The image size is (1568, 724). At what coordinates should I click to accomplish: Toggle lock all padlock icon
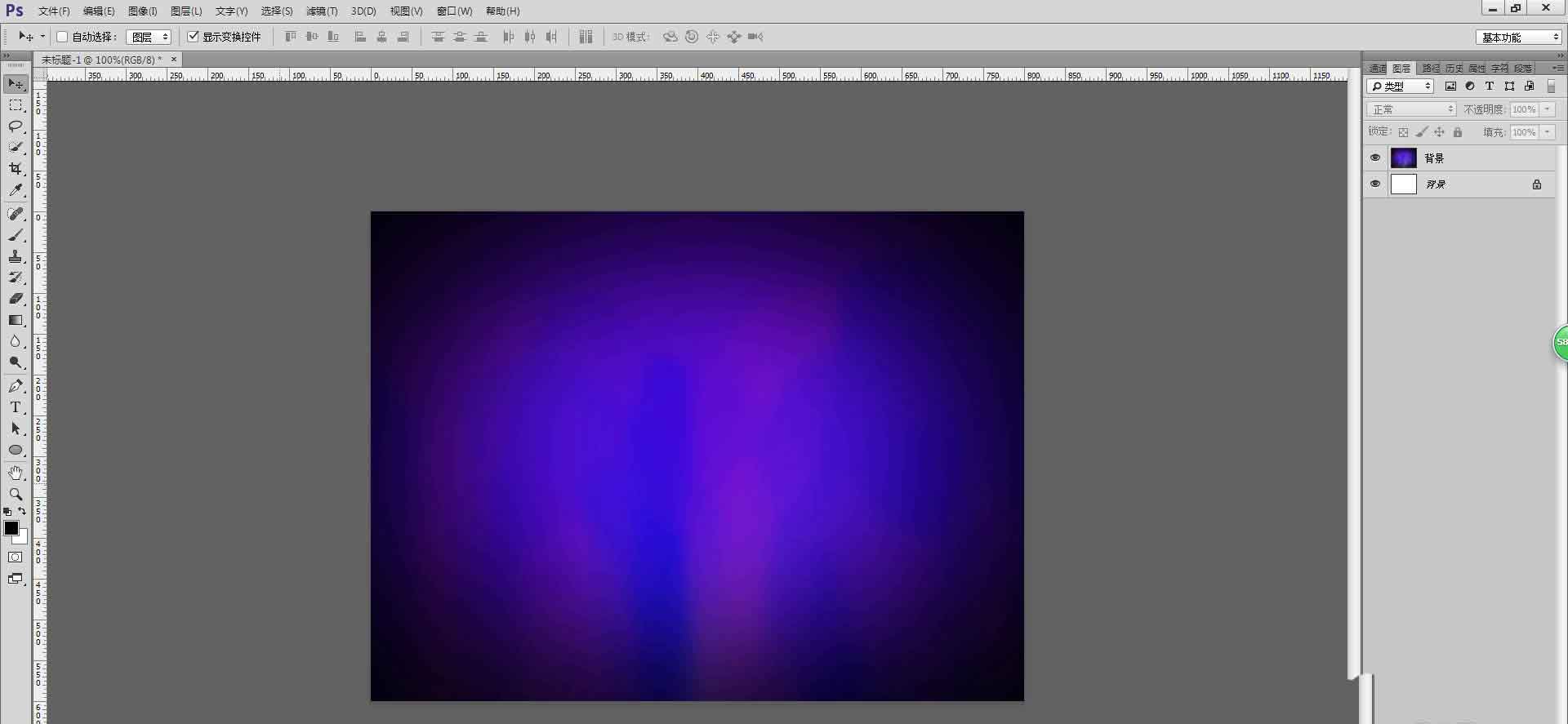1458,132
